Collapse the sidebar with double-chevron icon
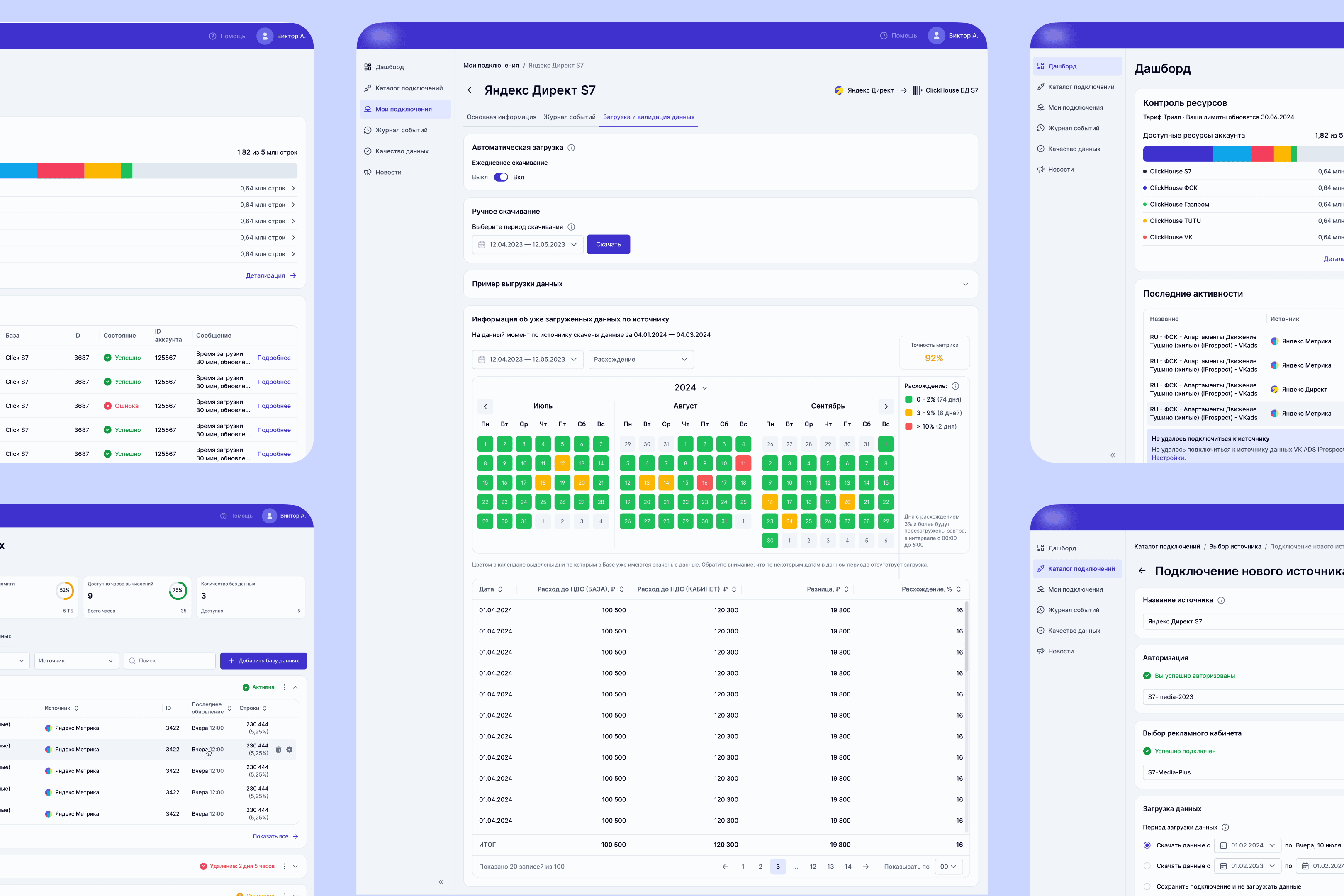The width and height of the screenshot is (1344, 896). pos(441,882)
